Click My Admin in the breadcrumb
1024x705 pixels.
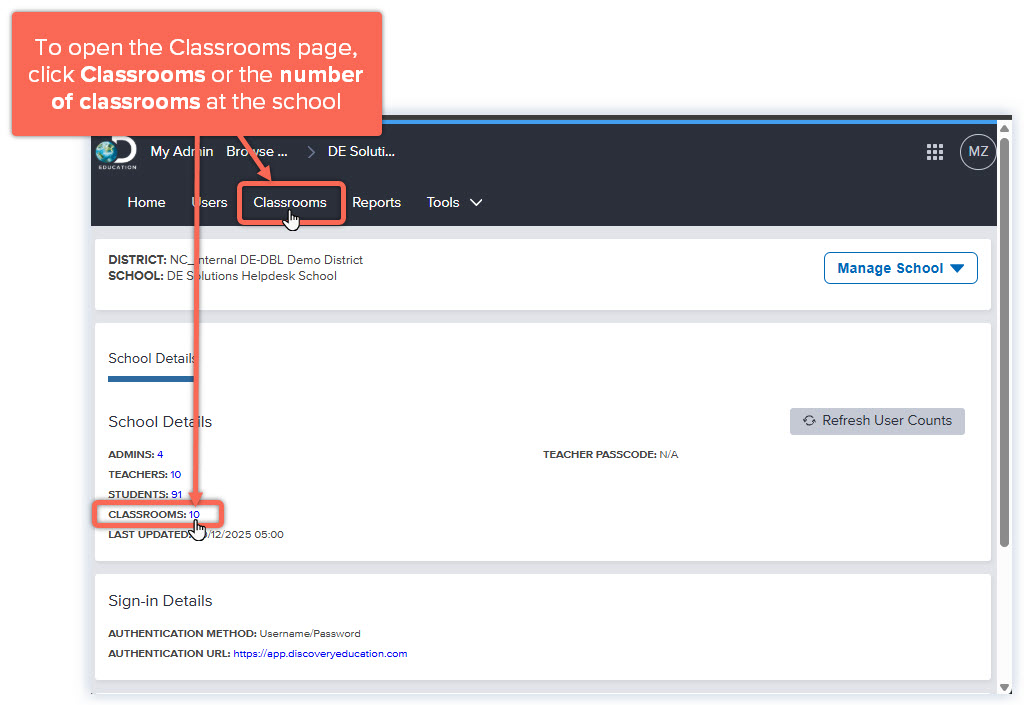(181, 151)
